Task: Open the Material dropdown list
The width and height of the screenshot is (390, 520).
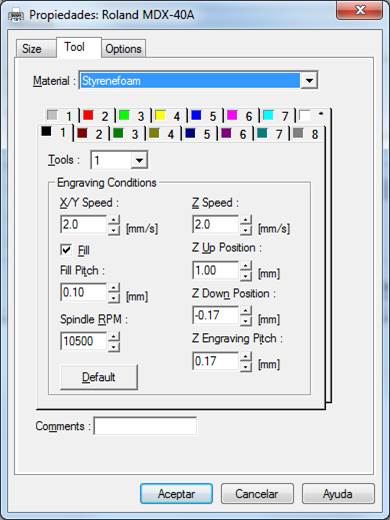Action: pyautogui.click(x=309, y=80)
